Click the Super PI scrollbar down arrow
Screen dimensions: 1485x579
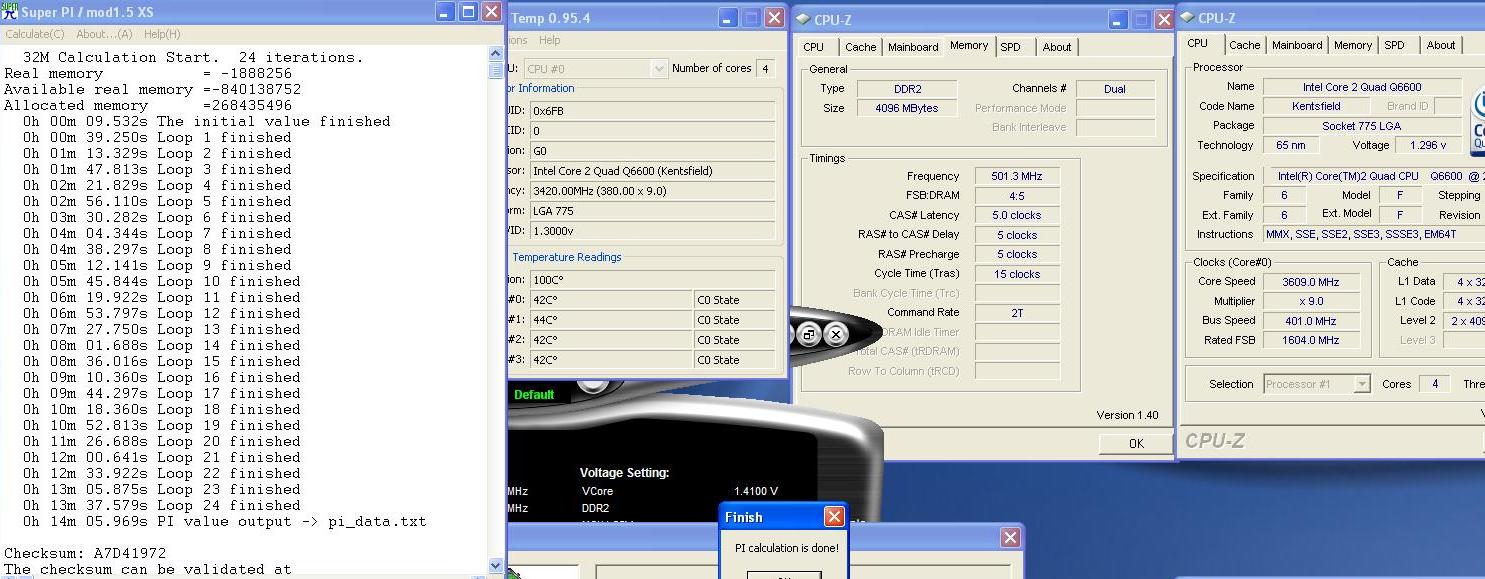(495, 565)
